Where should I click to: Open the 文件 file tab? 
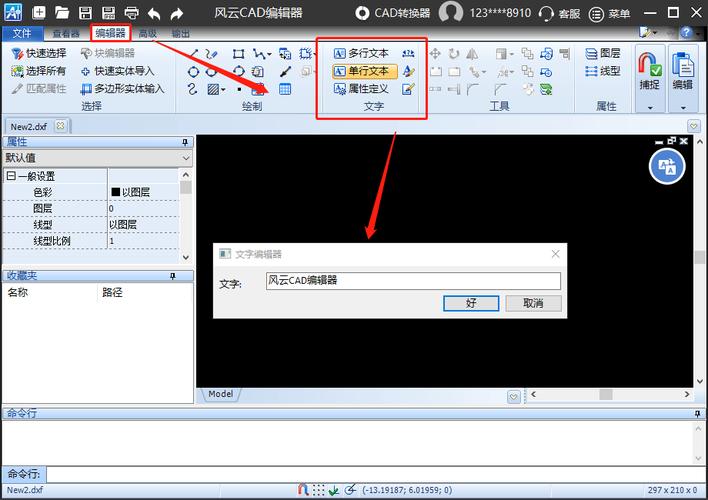tap(22, 33)
